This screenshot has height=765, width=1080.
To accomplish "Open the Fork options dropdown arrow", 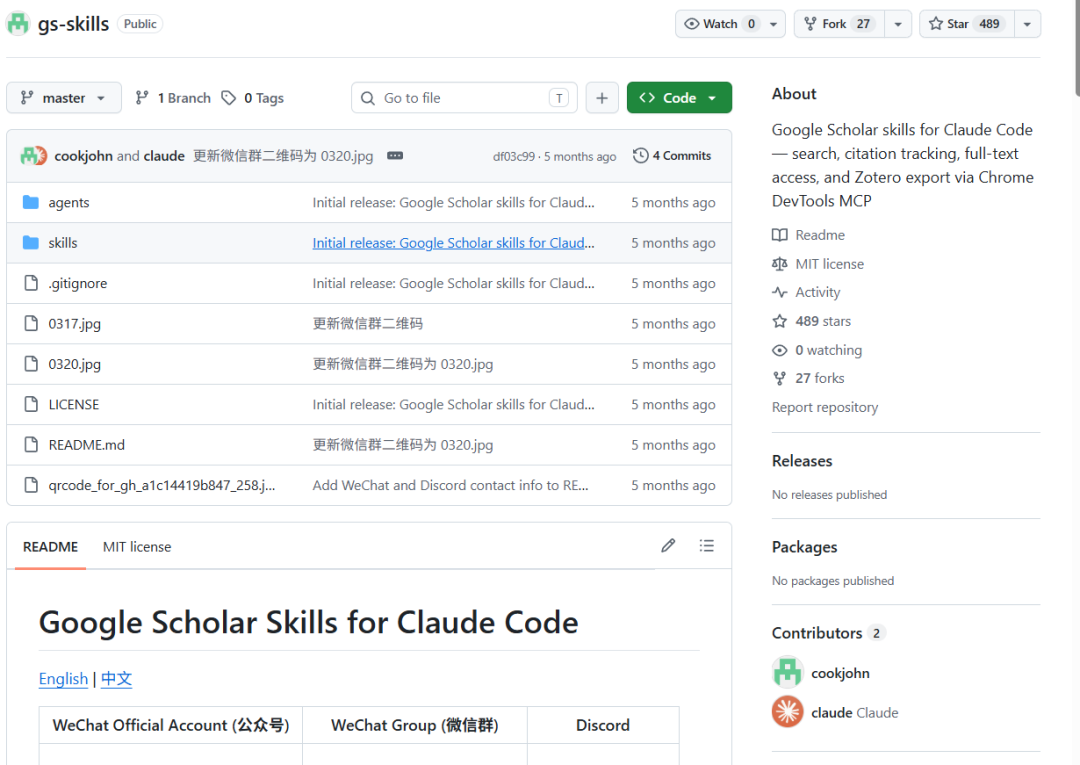I will [898, 24].
